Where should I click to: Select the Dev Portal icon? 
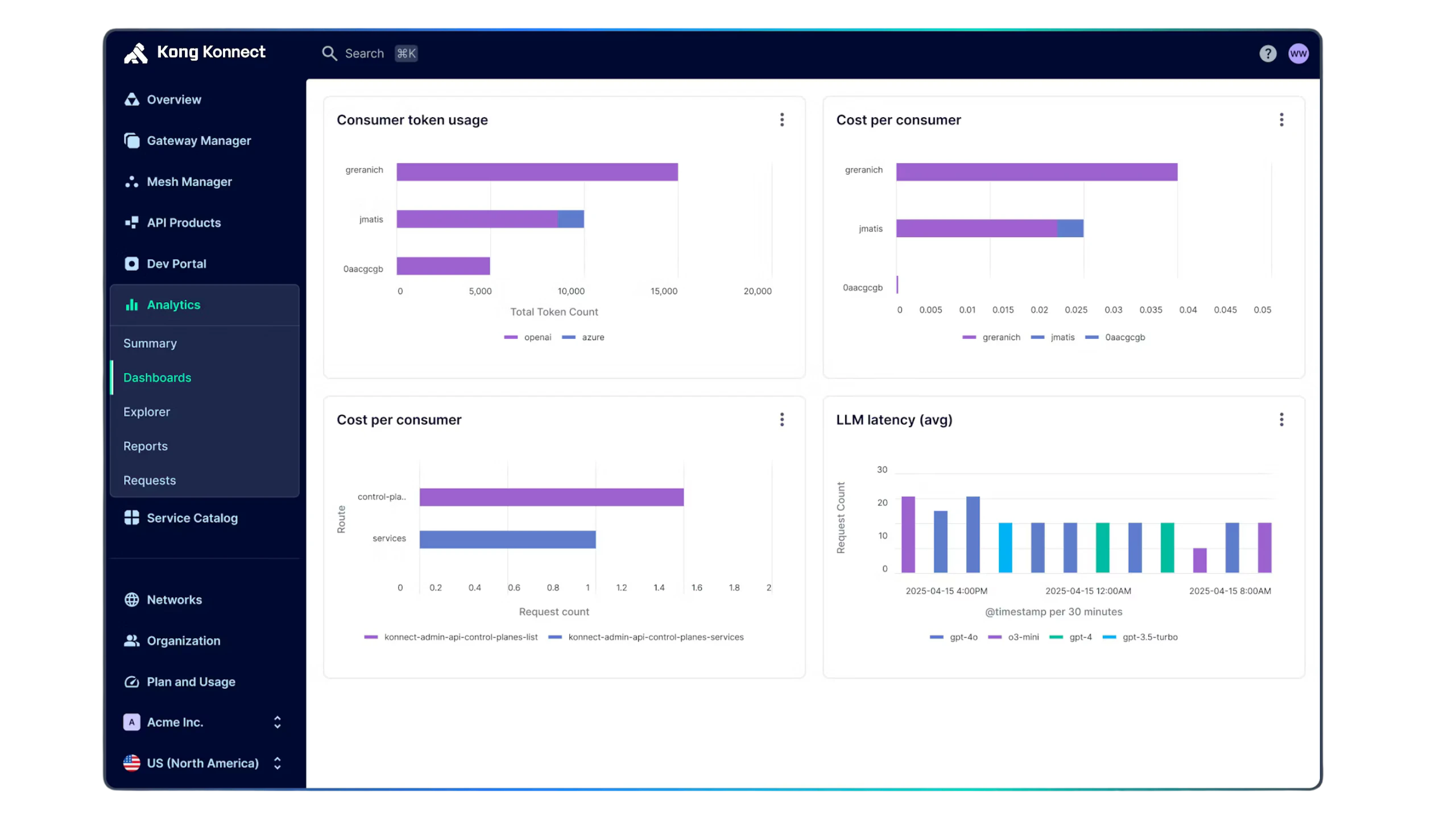[x=132, y=263]
